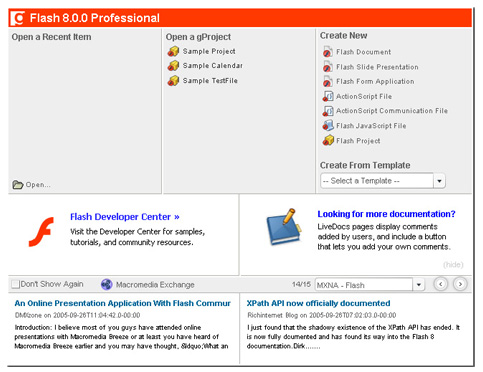Viewport: 483px width, 372px height.
Task: Go to the next news item arrow
Action: 460,284
